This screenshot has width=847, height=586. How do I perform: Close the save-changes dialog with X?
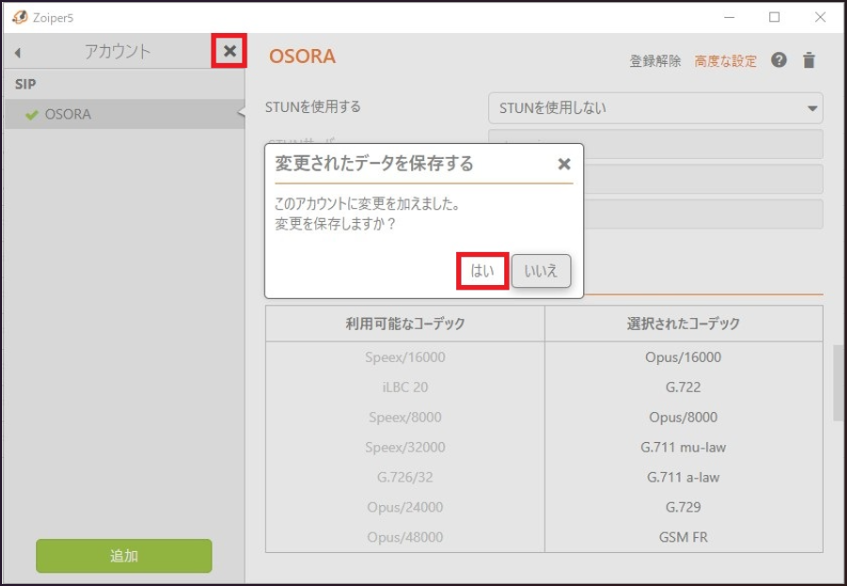pyautogui.click(x=564, y=164)
